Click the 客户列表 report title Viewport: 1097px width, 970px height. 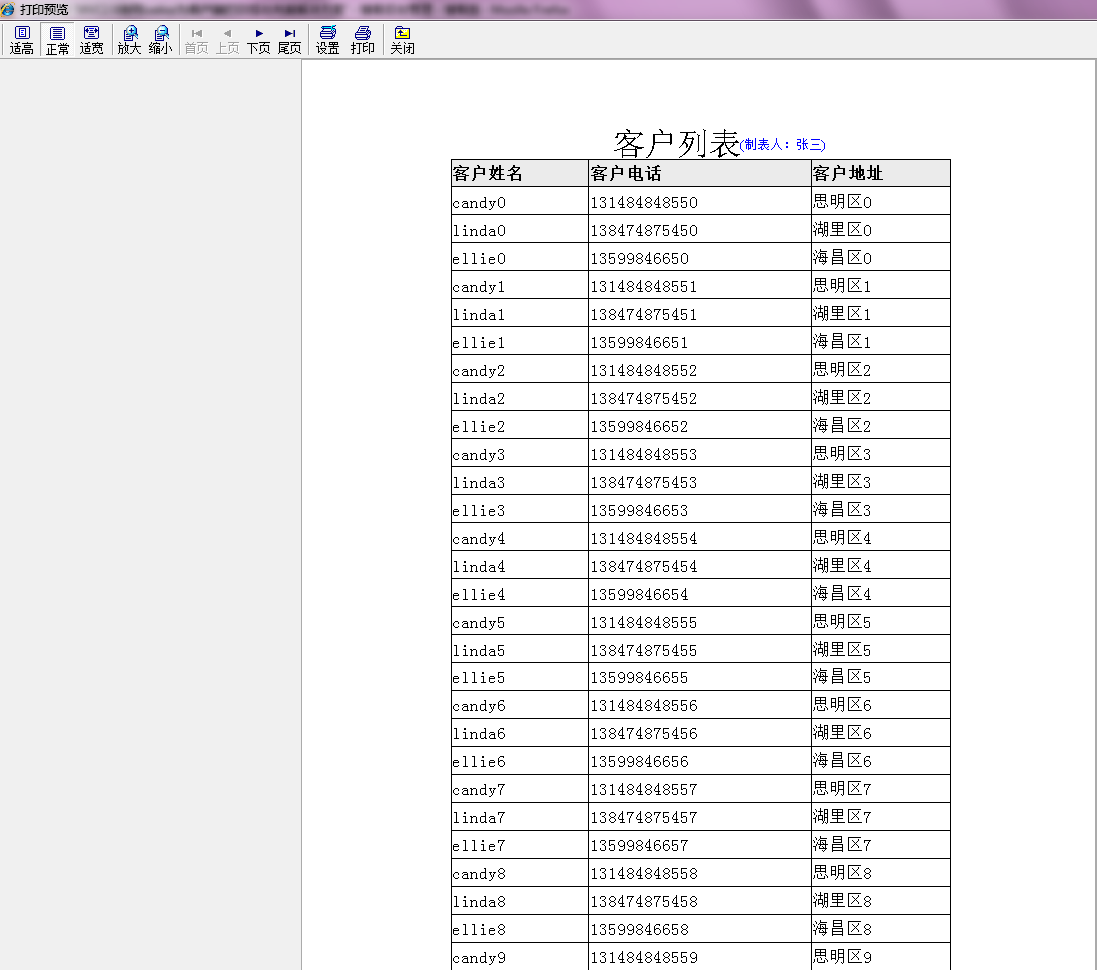click(x=676, y=143)
